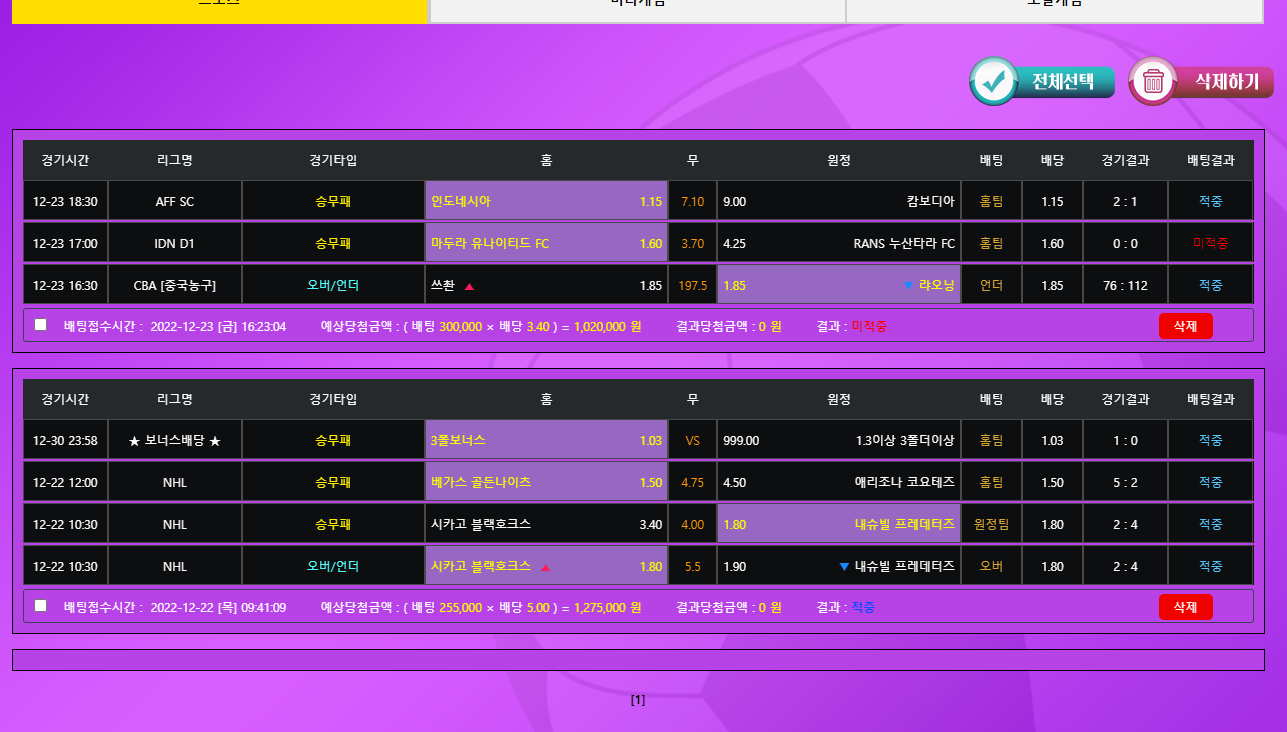Switch to the middle tab at the top
1287x732 pixels.
click(x=637, y=8)
